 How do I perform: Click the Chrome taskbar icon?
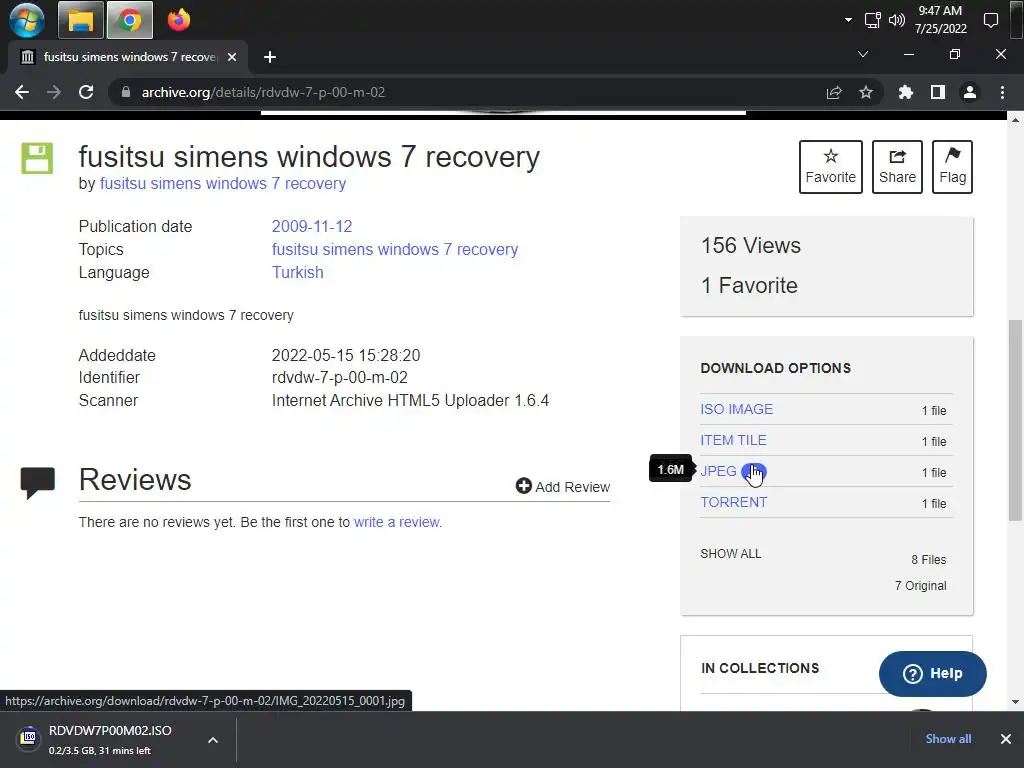pos(129,20)
